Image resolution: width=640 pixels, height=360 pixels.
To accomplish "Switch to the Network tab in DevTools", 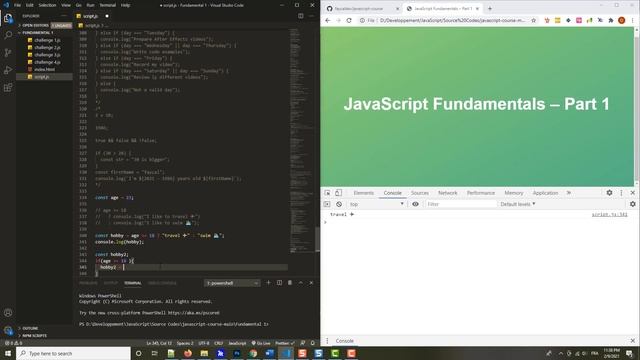I will click(447, 193).
